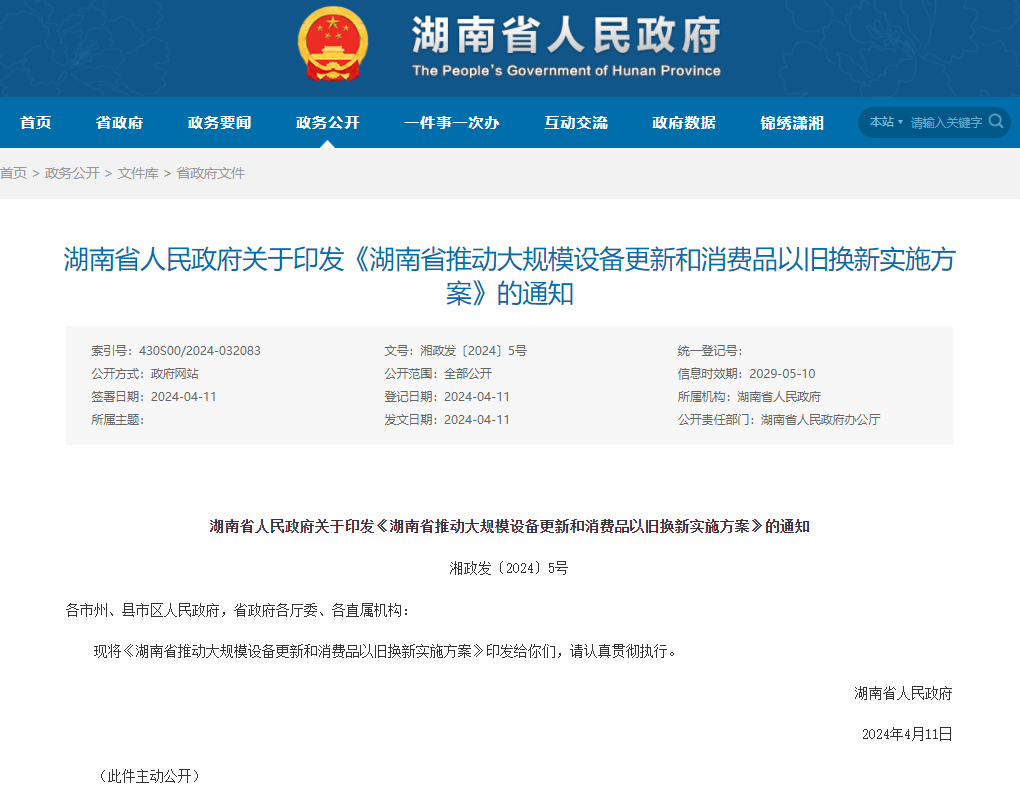Open the 政务公开 navigation tab
The height and width of the screenshot is (809, 1020).
(328, 123)
